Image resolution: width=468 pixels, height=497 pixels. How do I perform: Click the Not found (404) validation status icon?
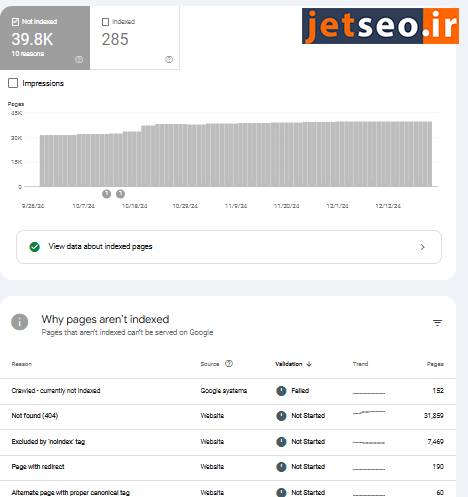click(281, 416)
